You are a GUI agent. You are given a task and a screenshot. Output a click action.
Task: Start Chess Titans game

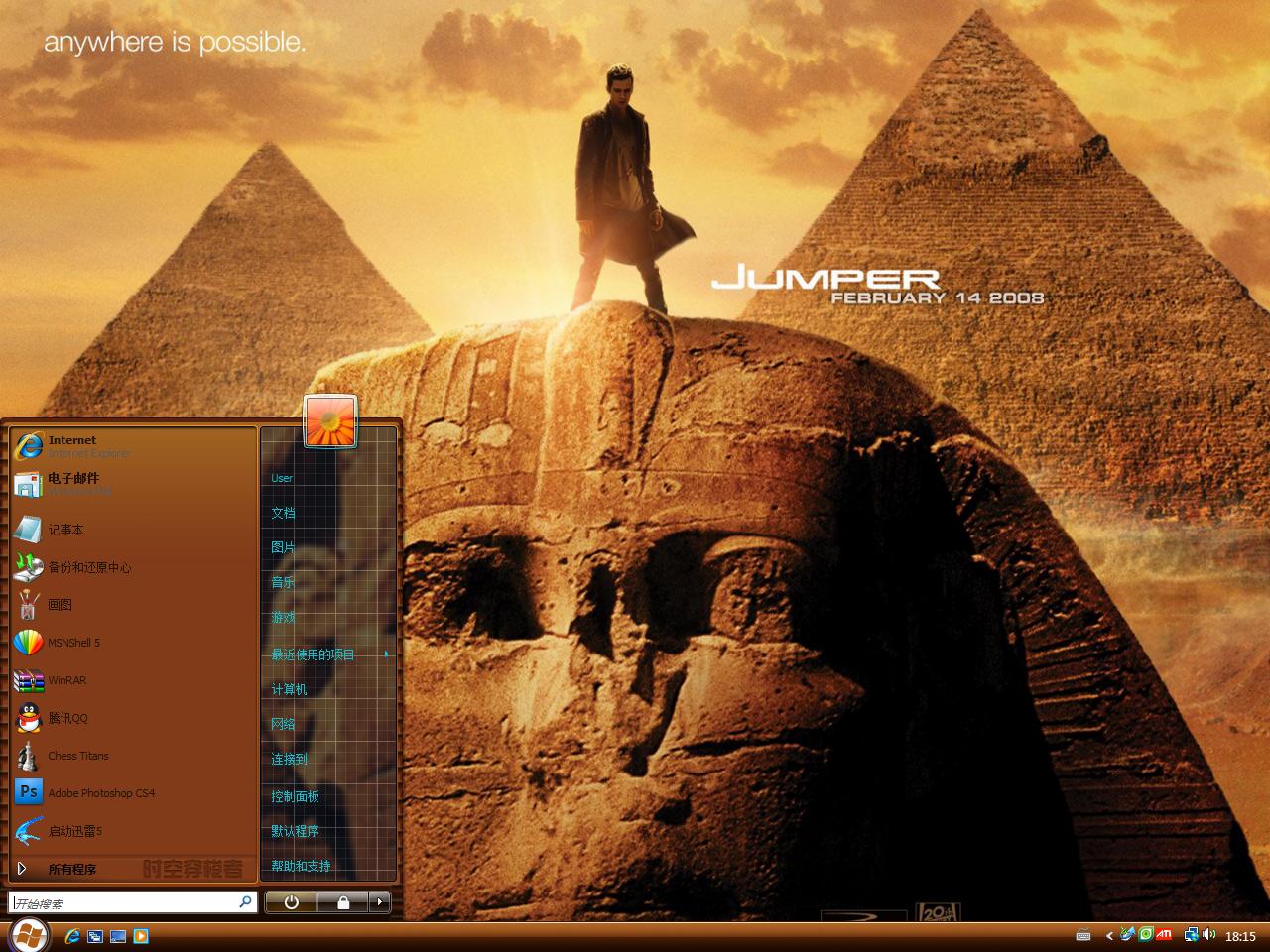[x=132, y=756]
